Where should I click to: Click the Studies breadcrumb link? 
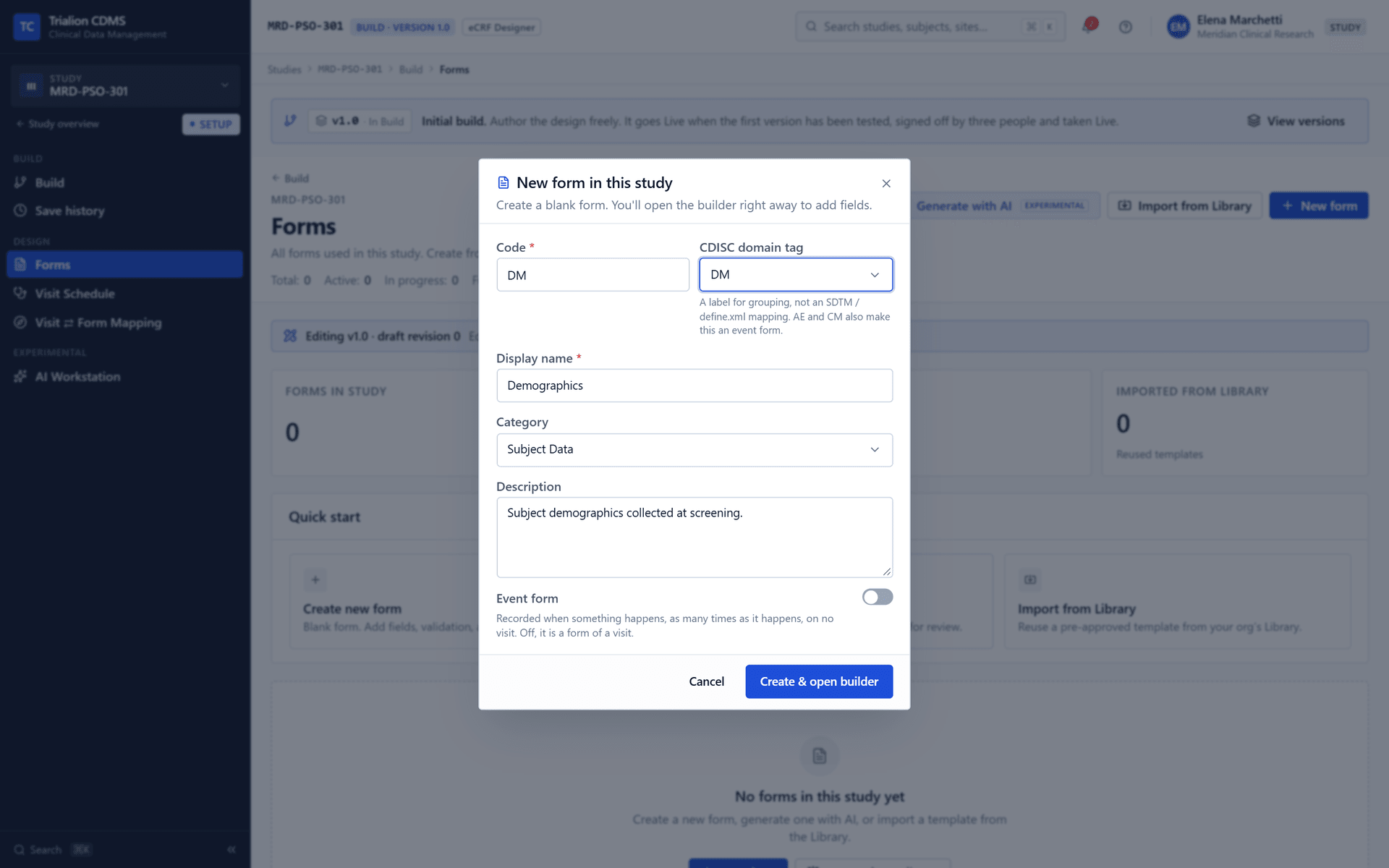click(284, 69)
